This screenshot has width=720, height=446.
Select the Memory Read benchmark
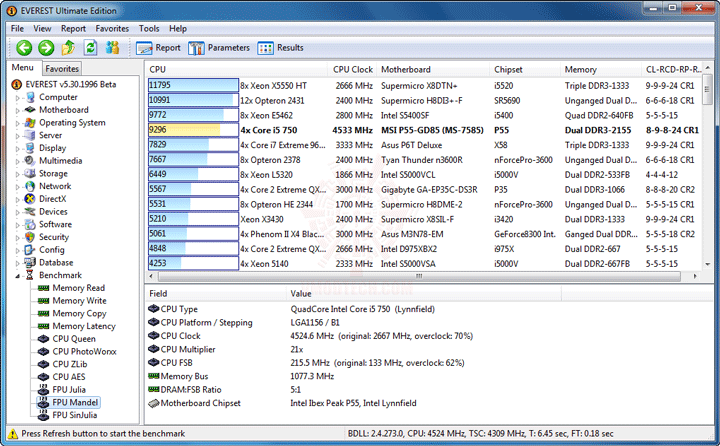coord(79,288)
